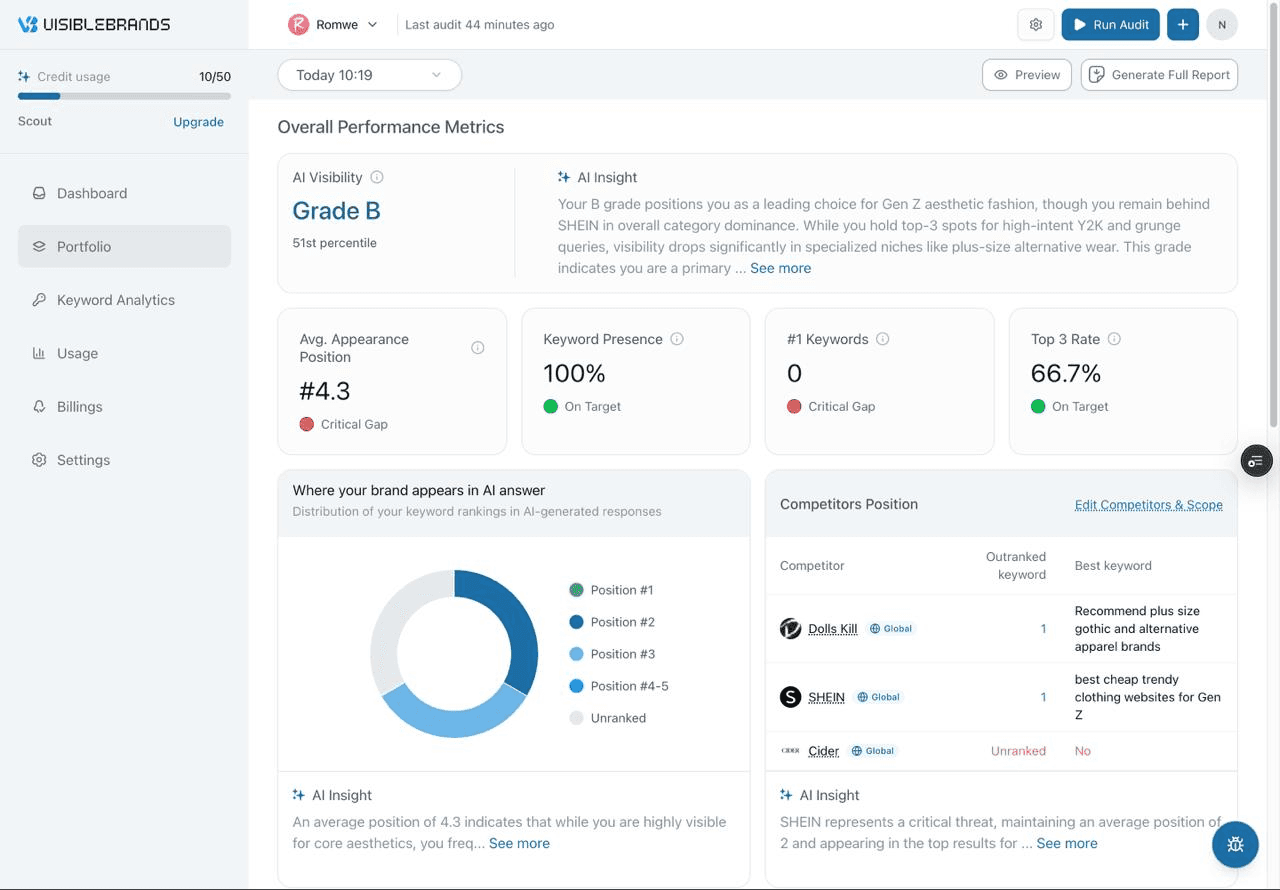Viewport: 1280px width, 890px height.
Task: Expand See more in top AI Insight
Action: [x=781, y=268]
